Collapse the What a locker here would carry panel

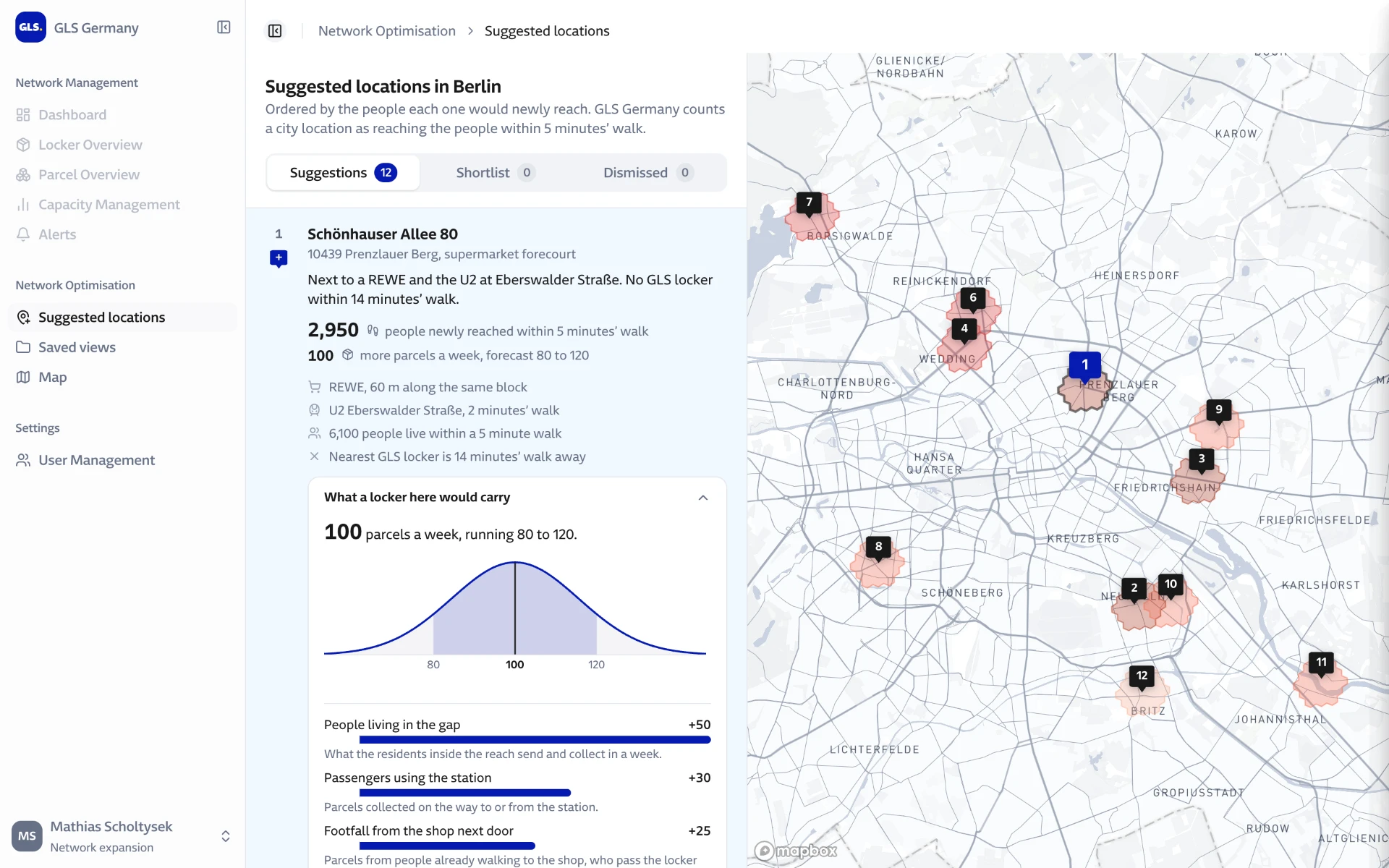(703, 498)
